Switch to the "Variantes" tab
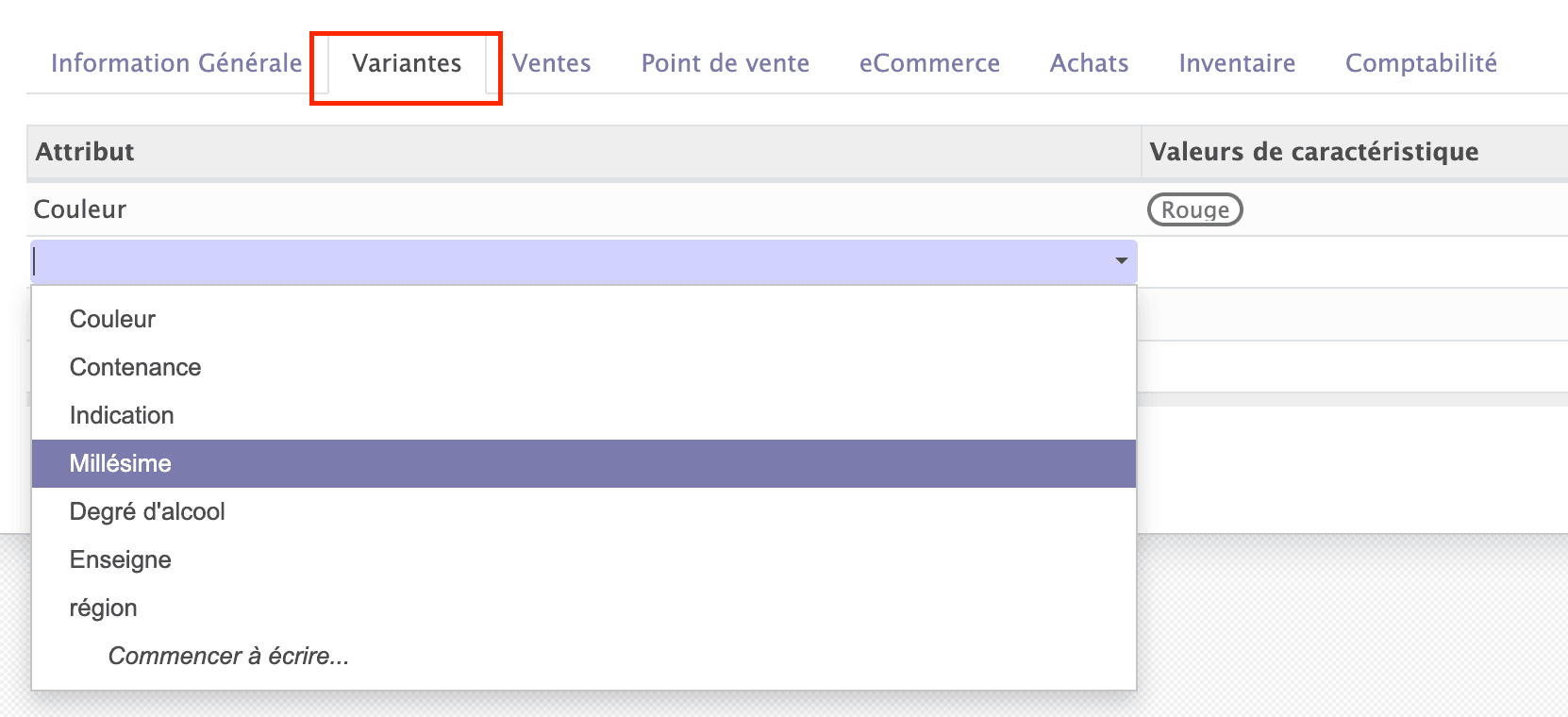Viewport: 1568px width, 717px height. (x=406, y=64)
